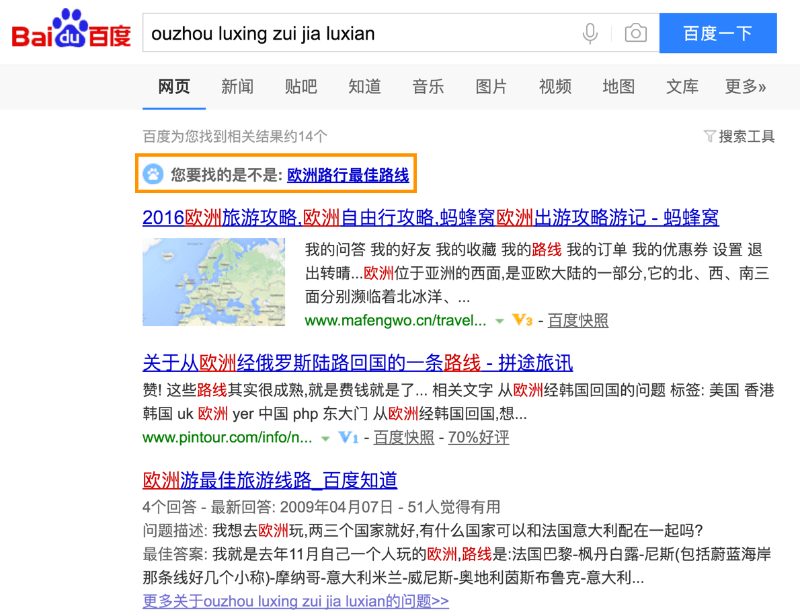Open image search via camera icon
The width and height of the screenshot is (800, 616).
(634, 32)
